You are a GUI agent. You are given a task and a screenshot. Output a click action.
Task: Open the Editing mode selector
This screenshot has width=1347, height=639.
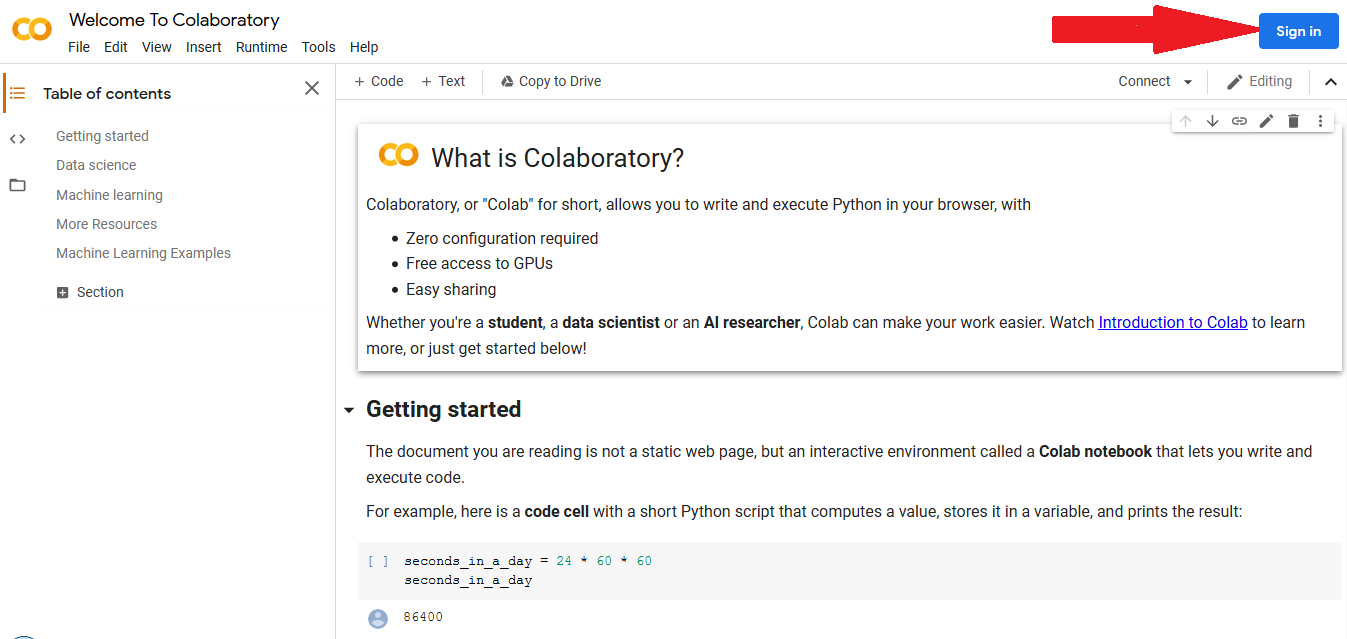[x=1259, y=81]
